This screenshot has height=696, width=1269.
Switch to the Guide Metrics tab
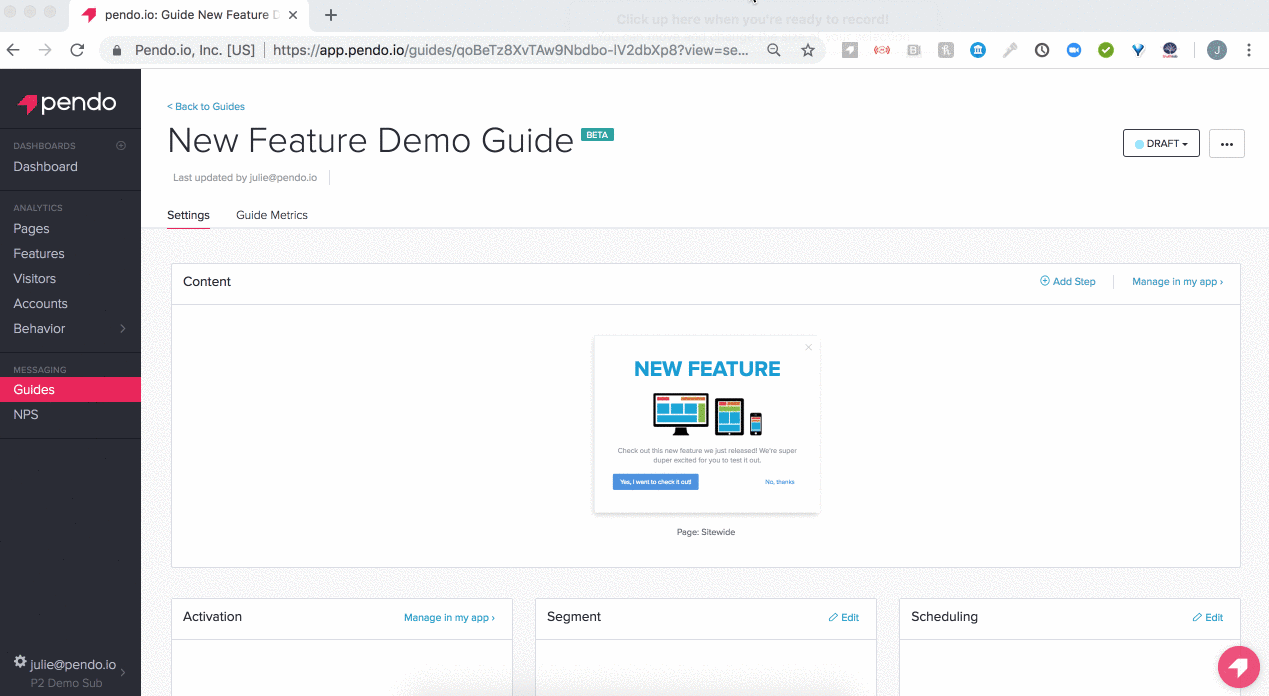click(272, 215)
